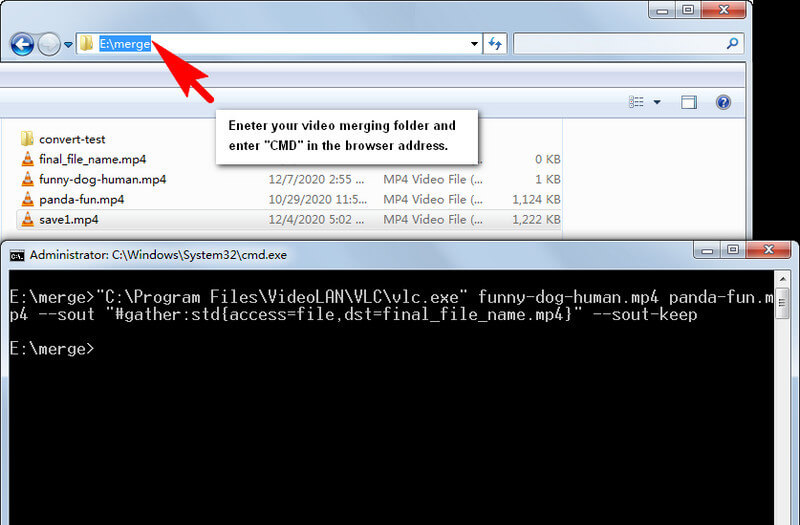800x525 pixels.
Task: Open the view options dropdown arrow
Action: tap(657, 102)
